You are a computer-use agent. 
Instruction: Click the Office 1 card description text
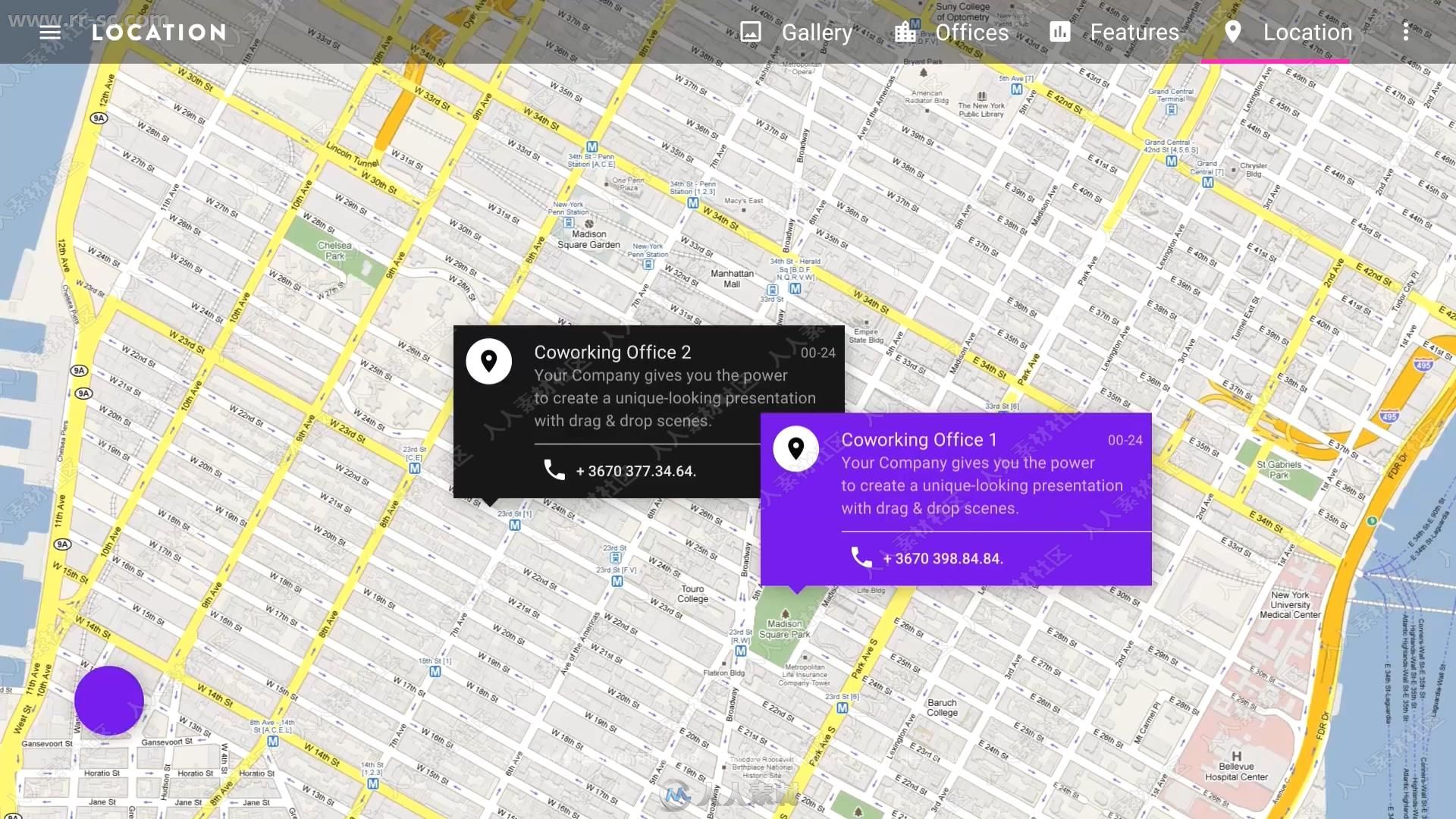982,485
